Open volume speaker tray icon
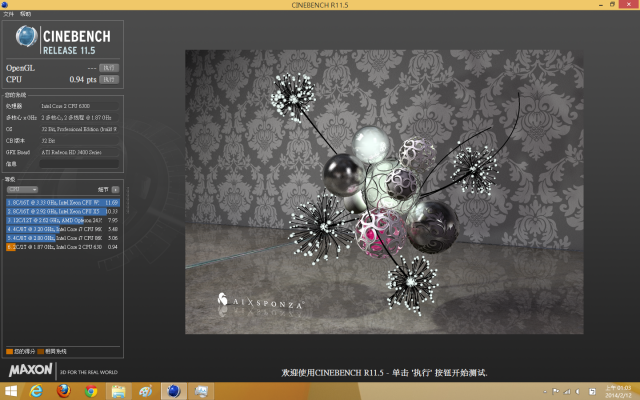Viewport: 640px width, 400px height. 578,392
